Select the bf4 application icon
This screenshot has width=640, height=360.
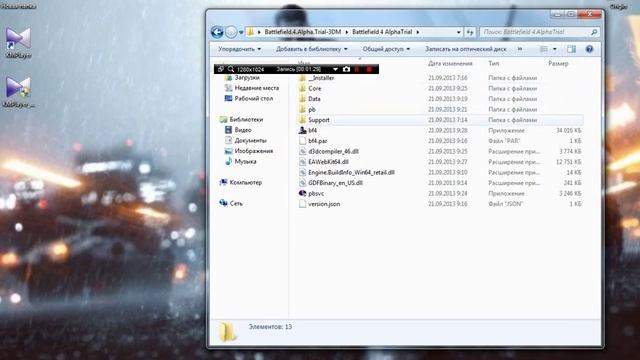(x=302, y=131)
